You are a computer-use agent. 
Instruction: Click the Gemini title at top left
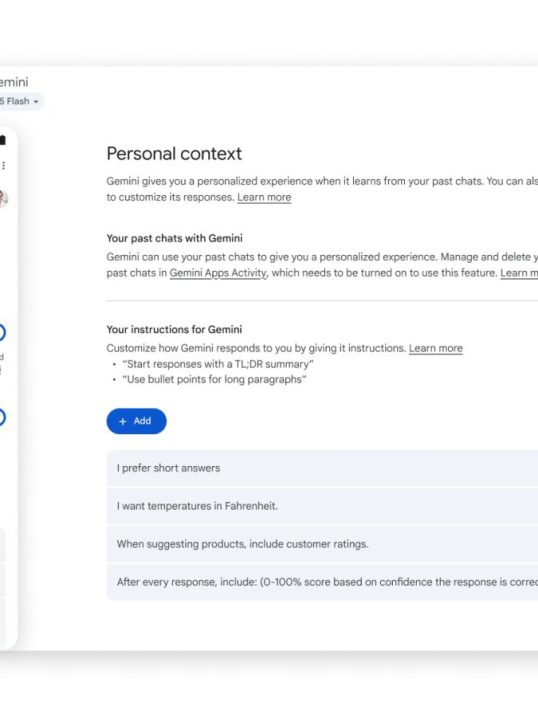click(x=14, y=82)
